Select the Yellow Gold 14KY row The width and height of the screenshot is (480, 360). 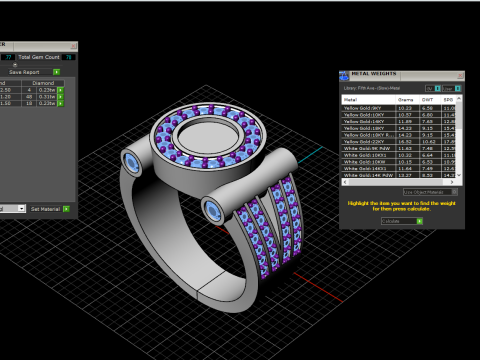399,121
